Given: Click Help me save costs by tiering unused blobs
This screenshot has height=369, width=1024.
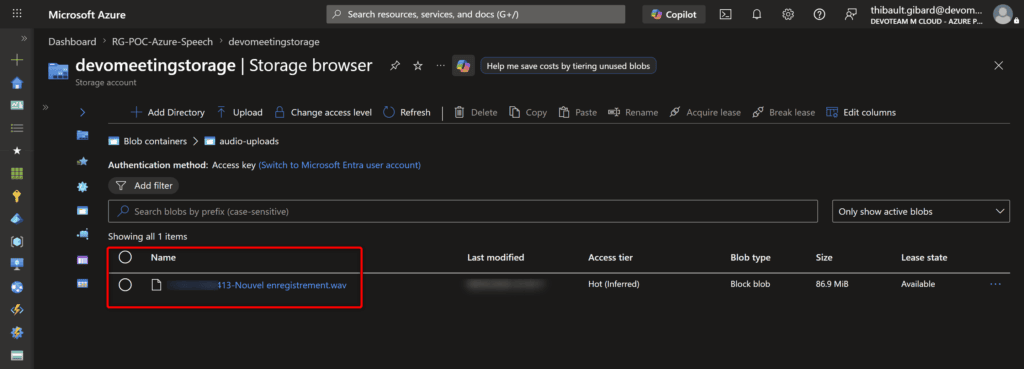Looking at the screenshot, I should [568, 66].
